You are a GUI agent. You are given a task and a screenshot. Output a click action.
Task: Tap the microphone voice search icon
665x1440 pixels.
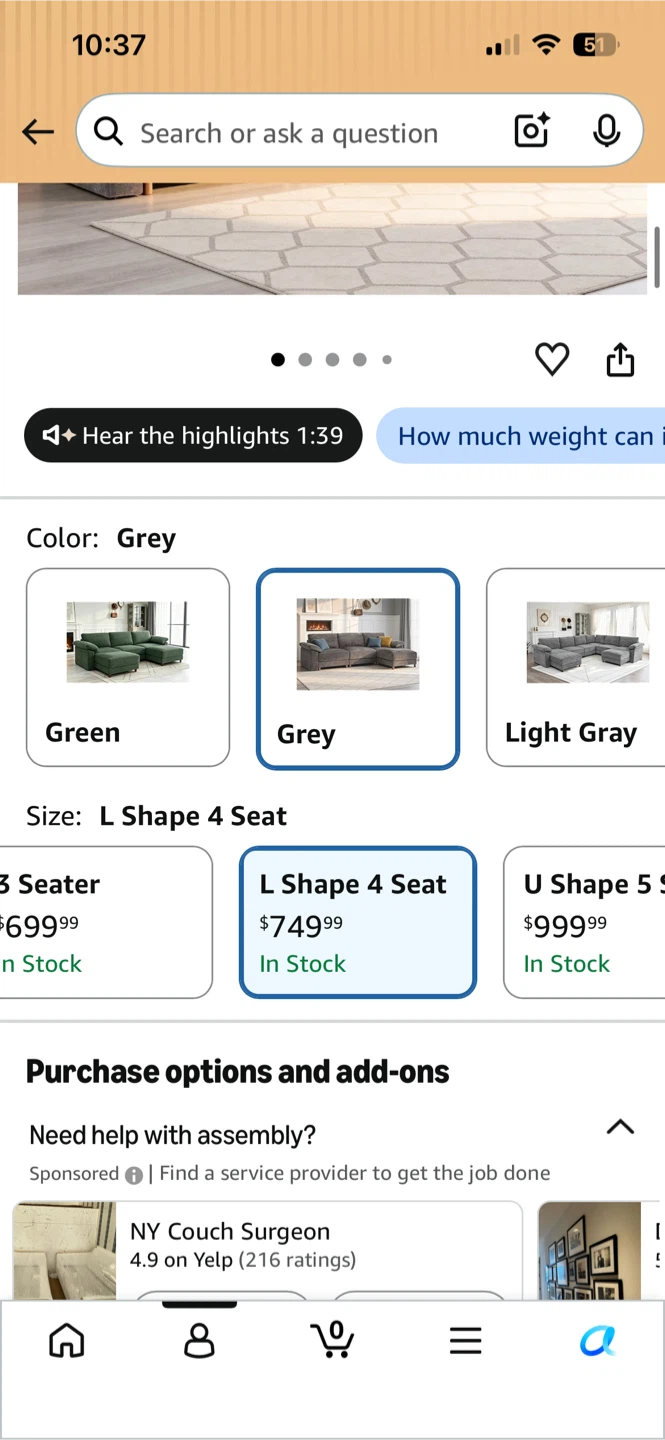(x=606, y=131)
